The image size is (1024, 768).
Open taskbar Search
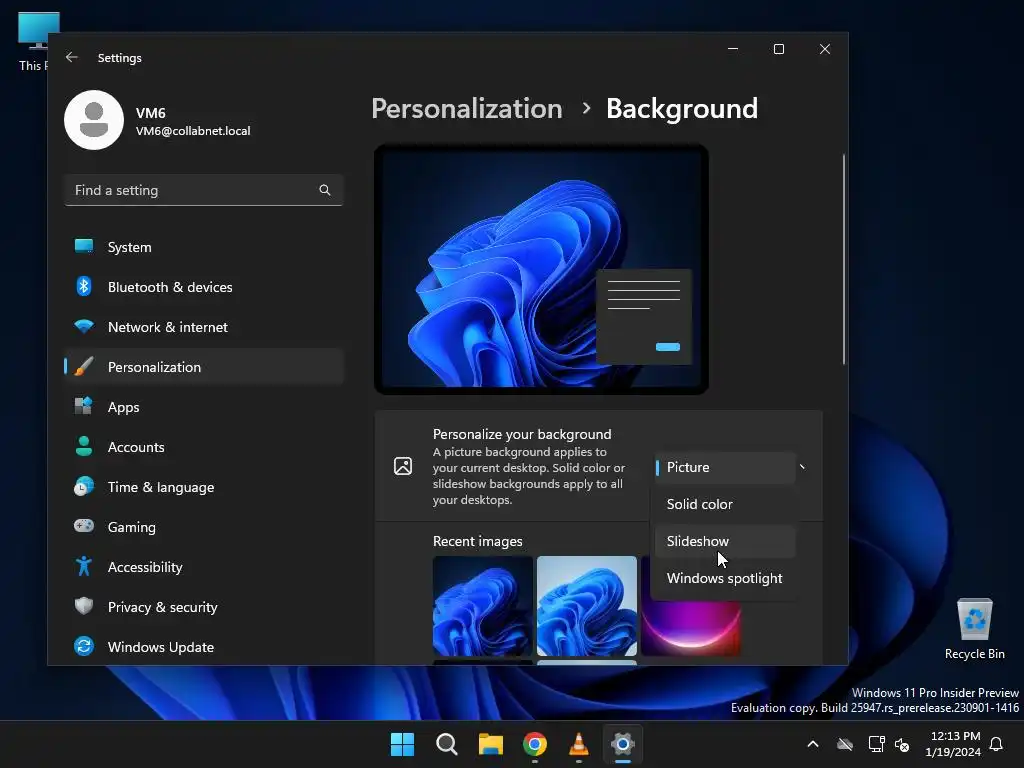[x=447, y=744]
